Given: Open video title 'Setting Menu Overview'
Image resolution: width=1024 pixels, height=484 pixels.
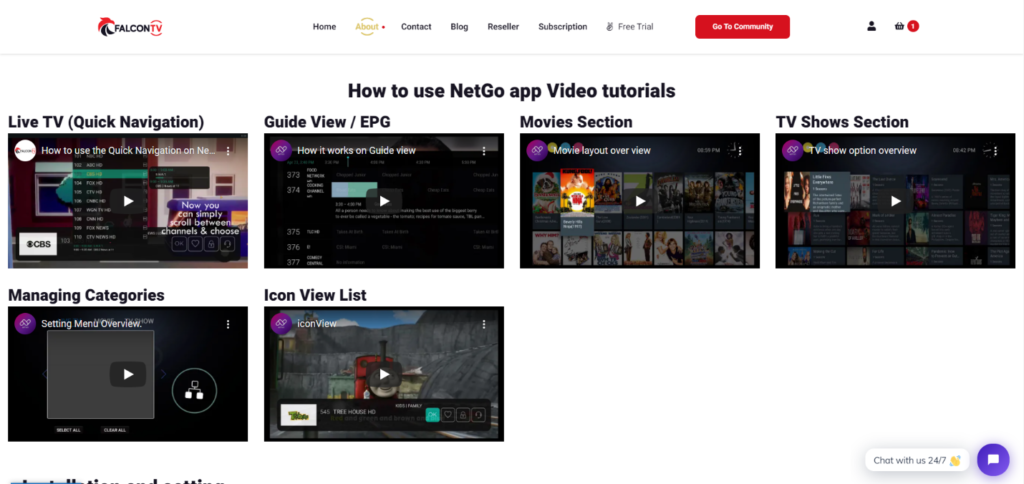Looking at the screenshot, I should pos(91,323).
